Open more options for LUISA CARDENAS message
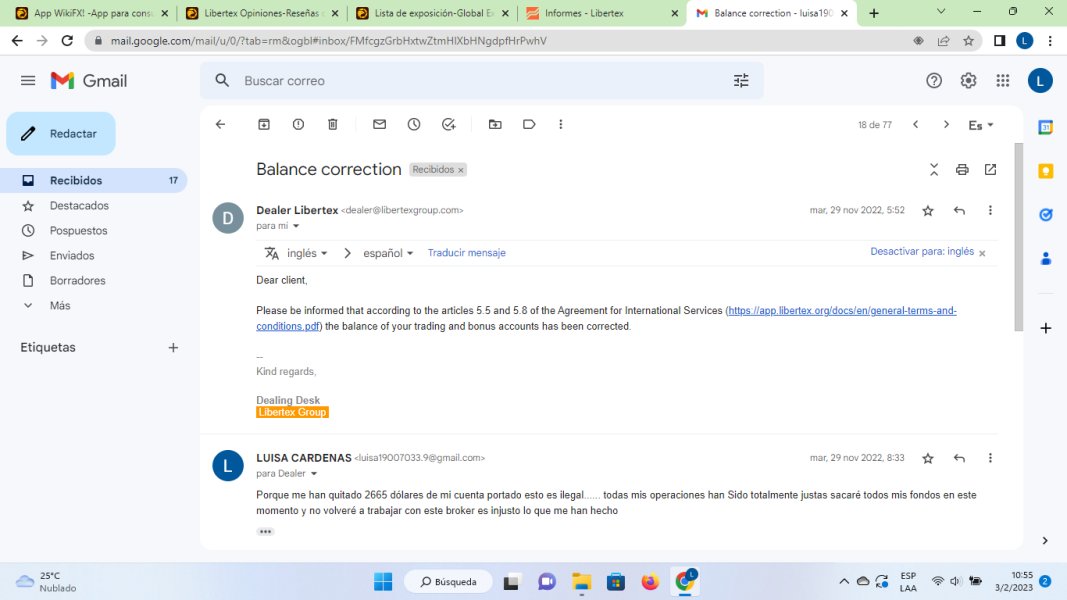This screenshot has width=1067, height=600. point(990,459)
